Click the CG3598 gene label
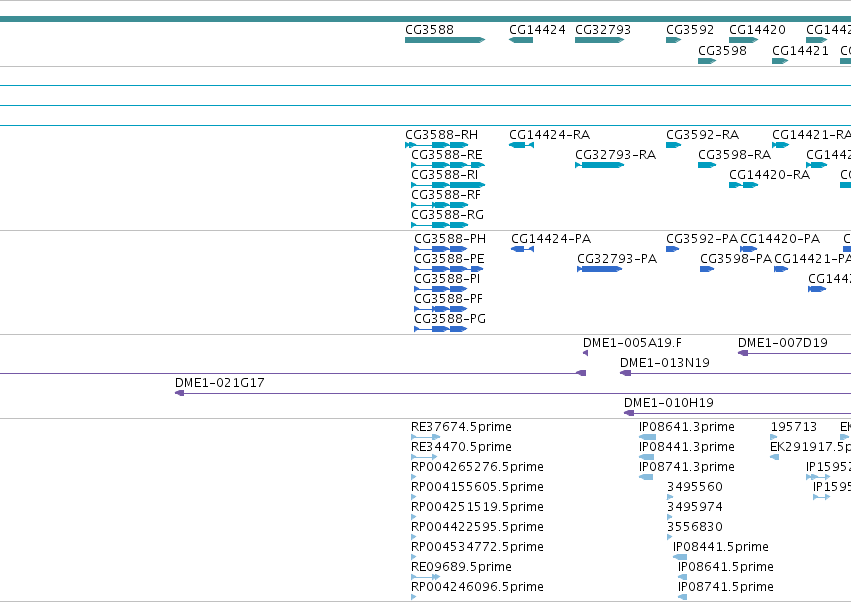Image resolution: width=851 pixels, height=602 pixels. (x=722, y=50)
